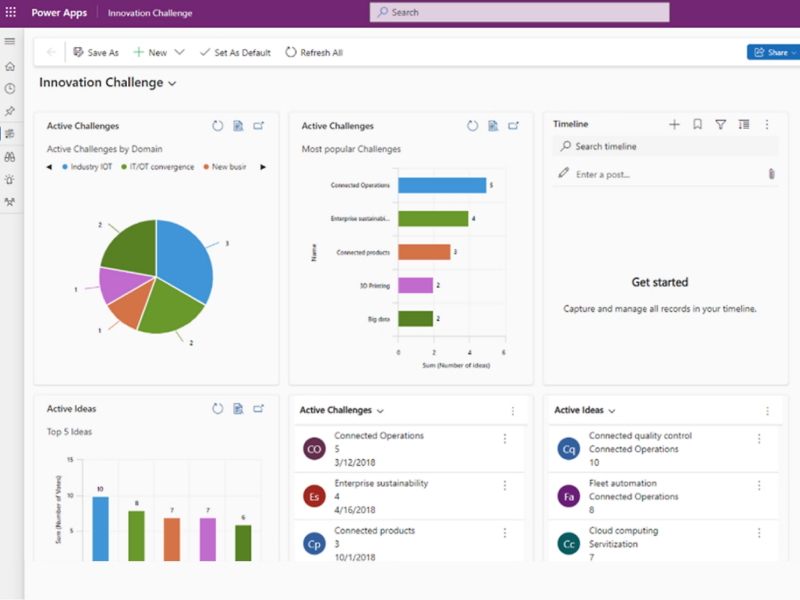Image resolution: width=800 pixels, height=600 pixels.
Task: Toggle Industry IOT legend series
Action: (87, 167)
